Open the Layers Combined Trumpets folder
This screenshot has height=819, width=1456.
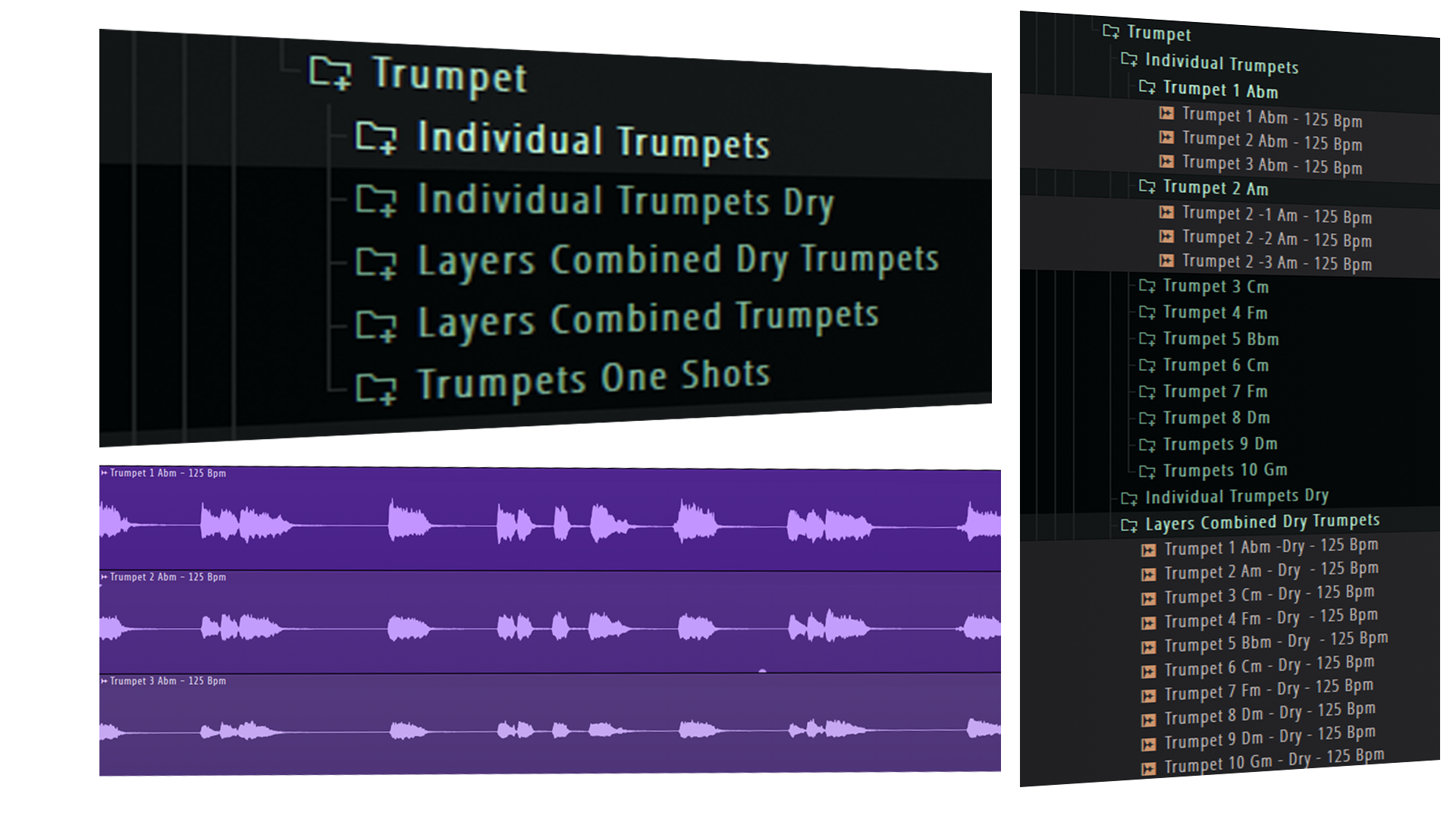(x=648, y=319)
